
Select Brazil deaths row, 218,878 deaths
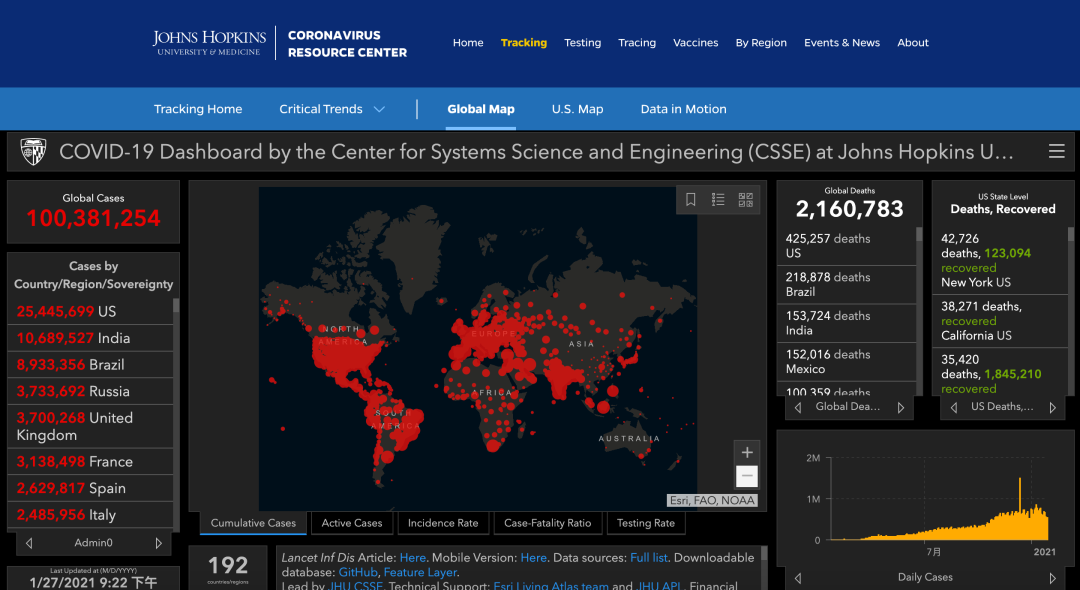[x=849, y=284]
